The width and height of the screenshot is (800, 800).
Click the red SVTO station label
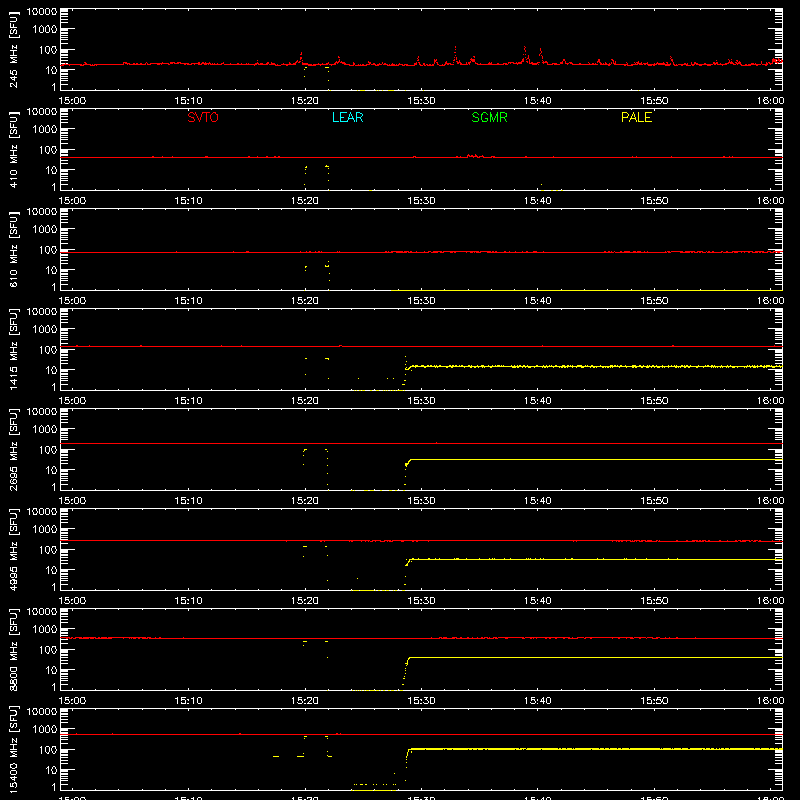(x=203, y=117)
